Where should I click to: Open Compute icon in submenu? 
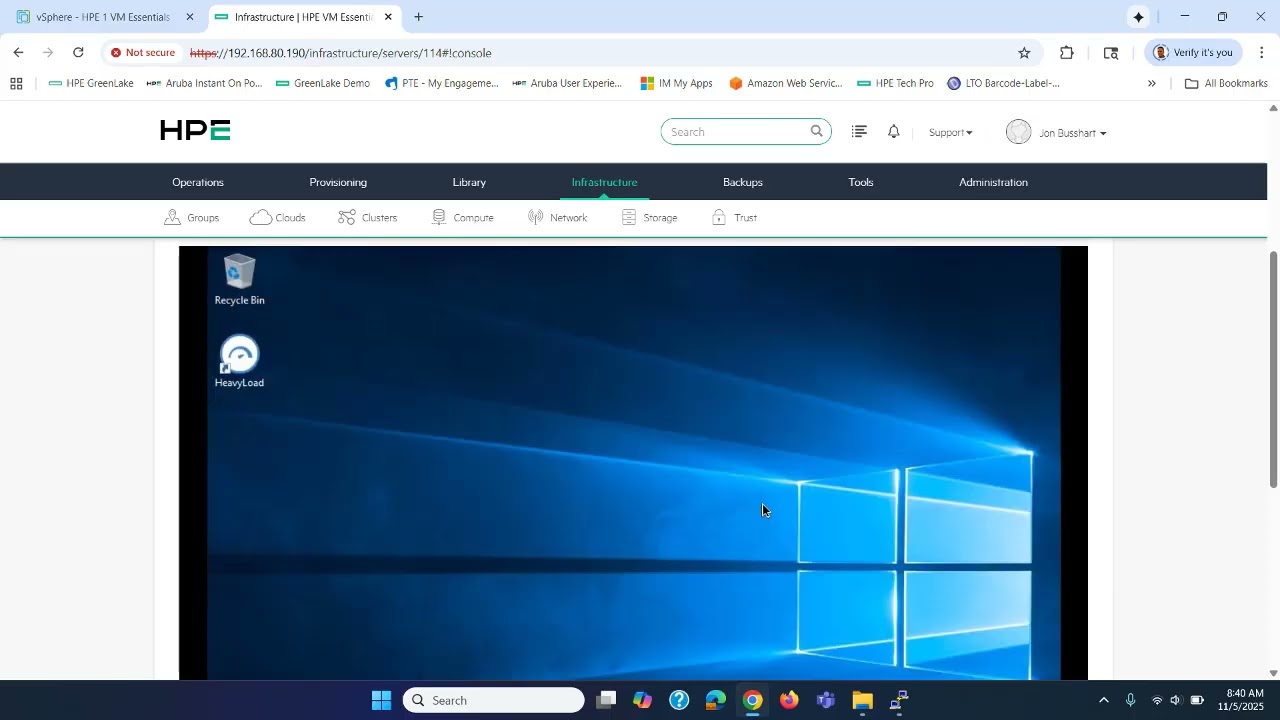tap(438, 217)
